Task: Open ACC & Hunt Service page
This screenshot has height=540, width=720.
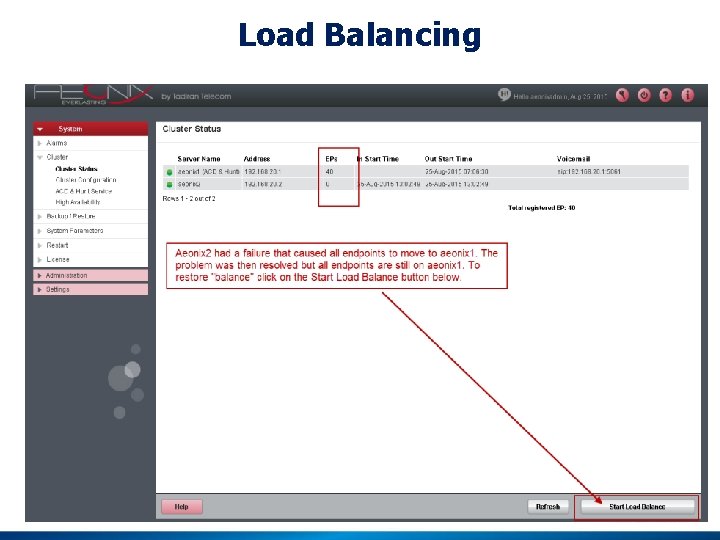Action: coord(84,191)
